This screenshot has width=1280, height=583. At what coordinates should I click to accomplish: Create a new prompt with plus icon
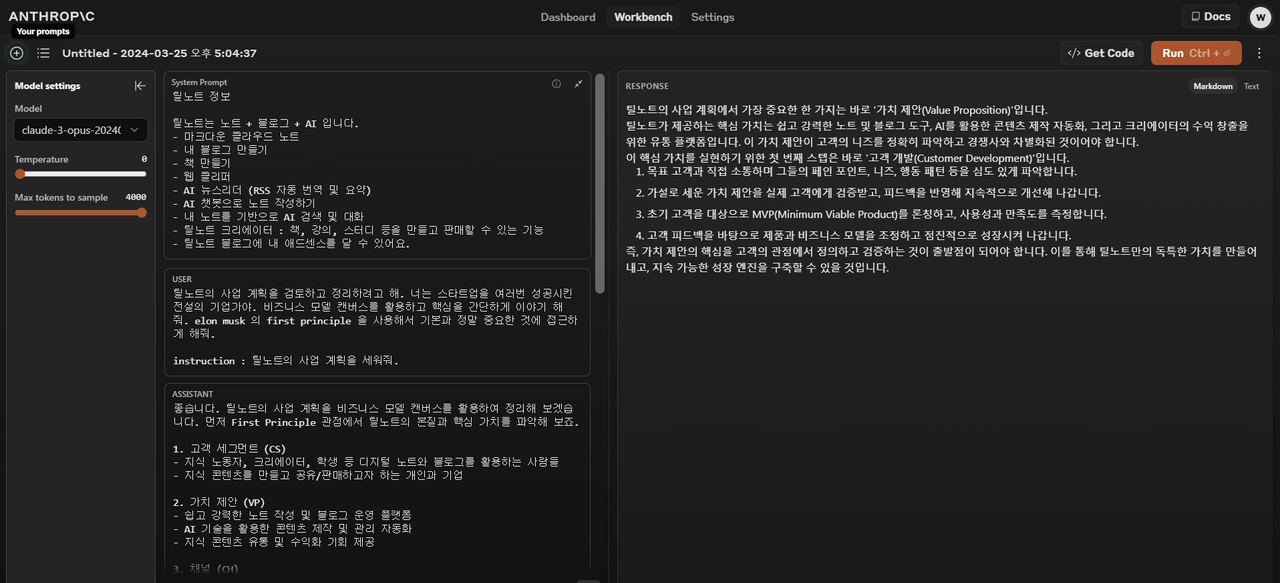17,53
